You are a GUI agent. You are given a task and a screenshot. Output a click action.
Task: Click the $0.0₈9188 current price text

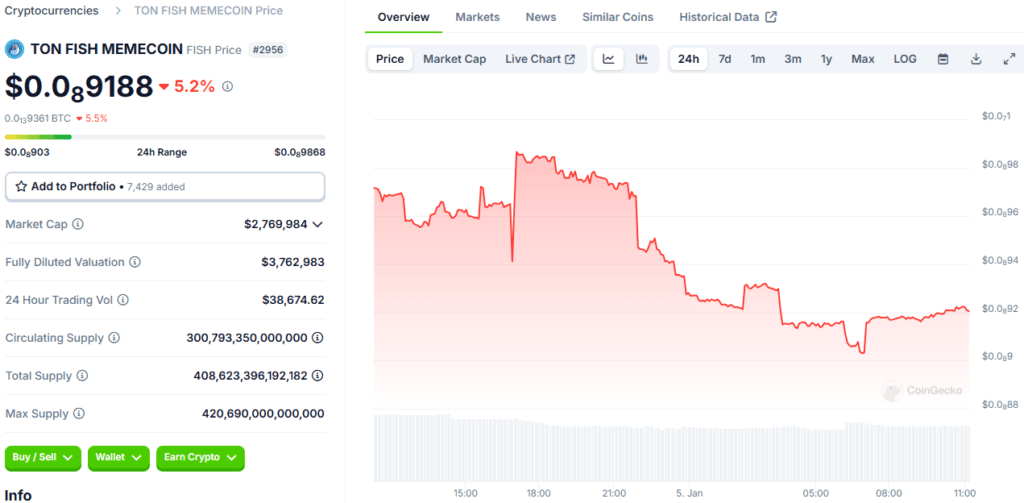pos(79,87)
